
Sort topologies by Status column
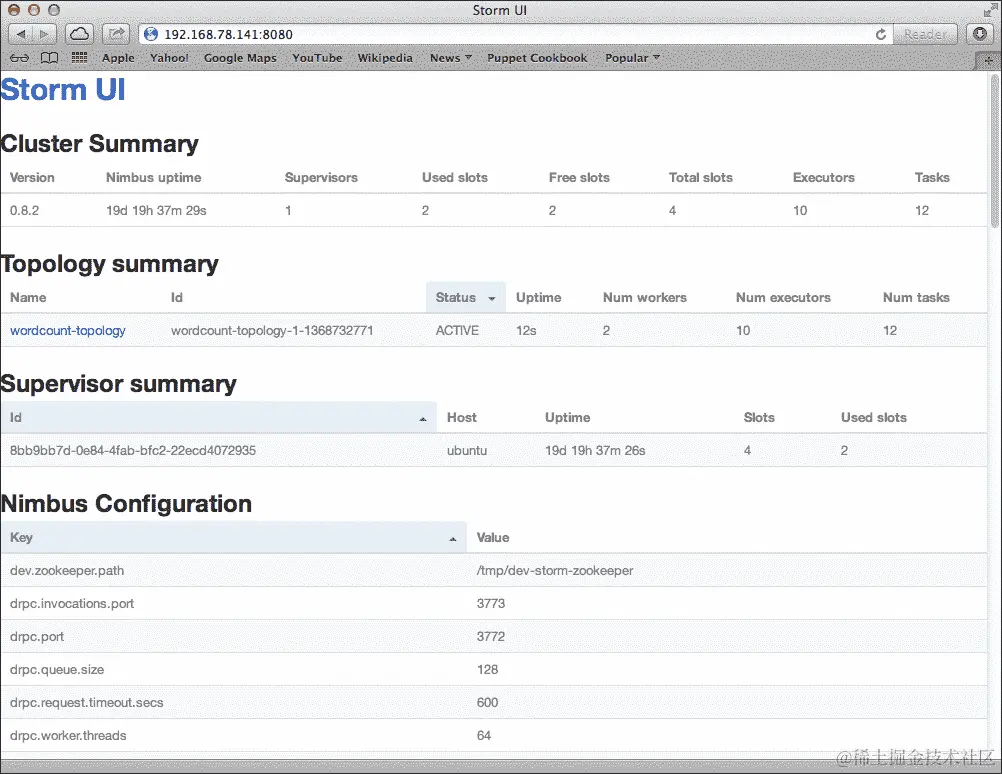(x=466, y=297)
